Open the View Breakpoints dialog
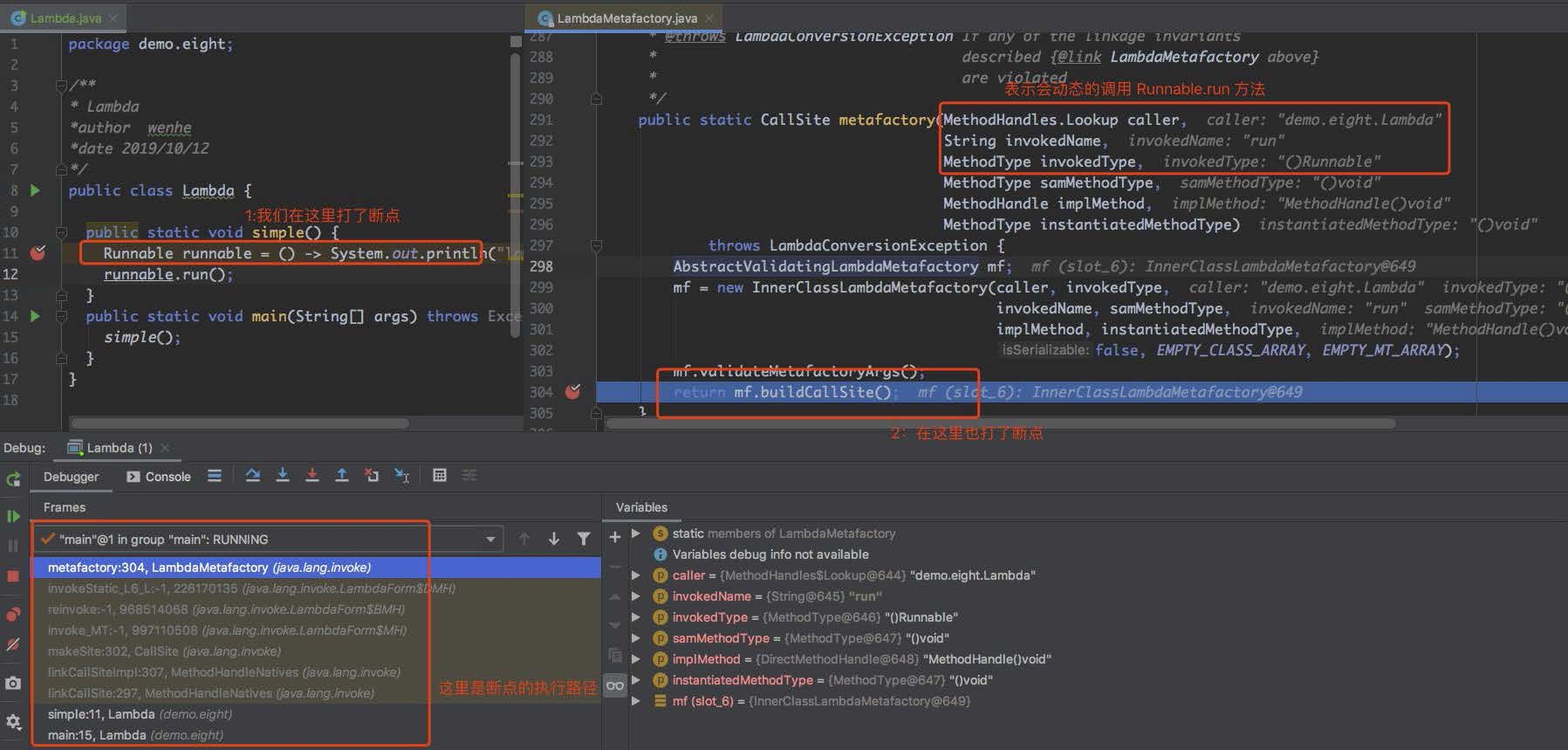The height and width of the screenshot is (750, 1568). [x=13, y=614]
